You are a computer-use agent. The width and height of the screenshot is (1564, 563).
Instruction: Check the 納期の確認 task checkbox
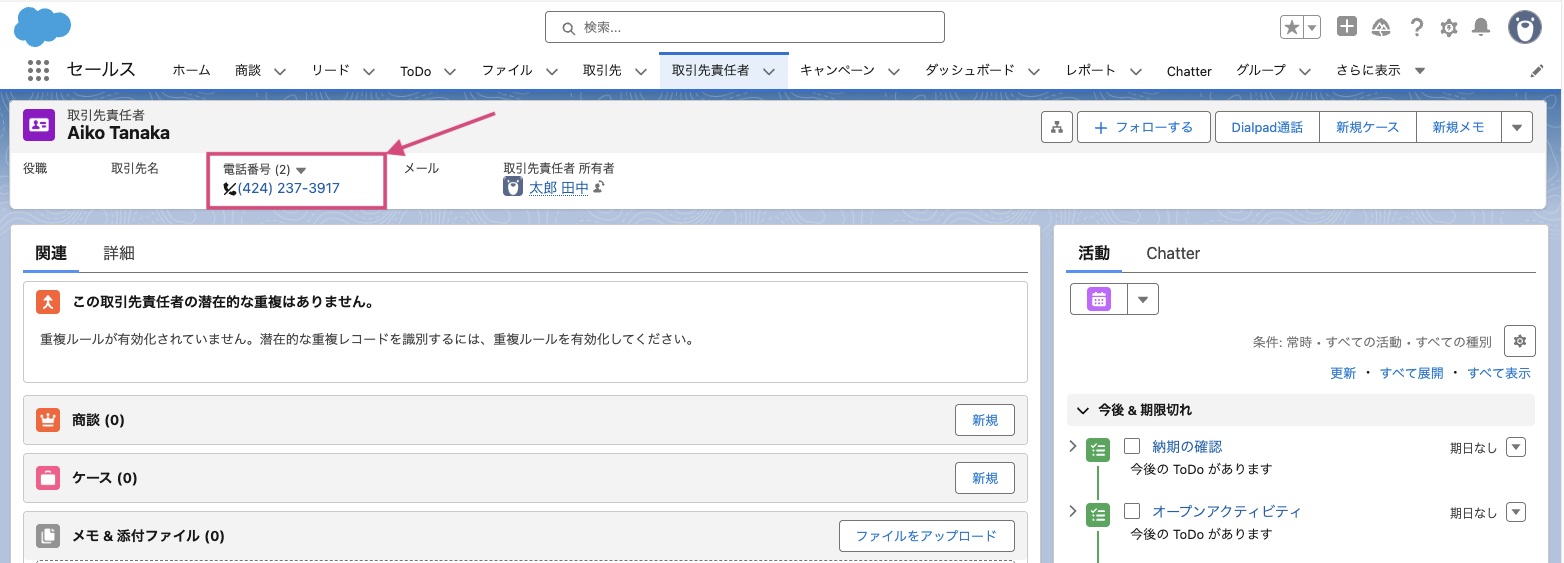(1132, 446)
